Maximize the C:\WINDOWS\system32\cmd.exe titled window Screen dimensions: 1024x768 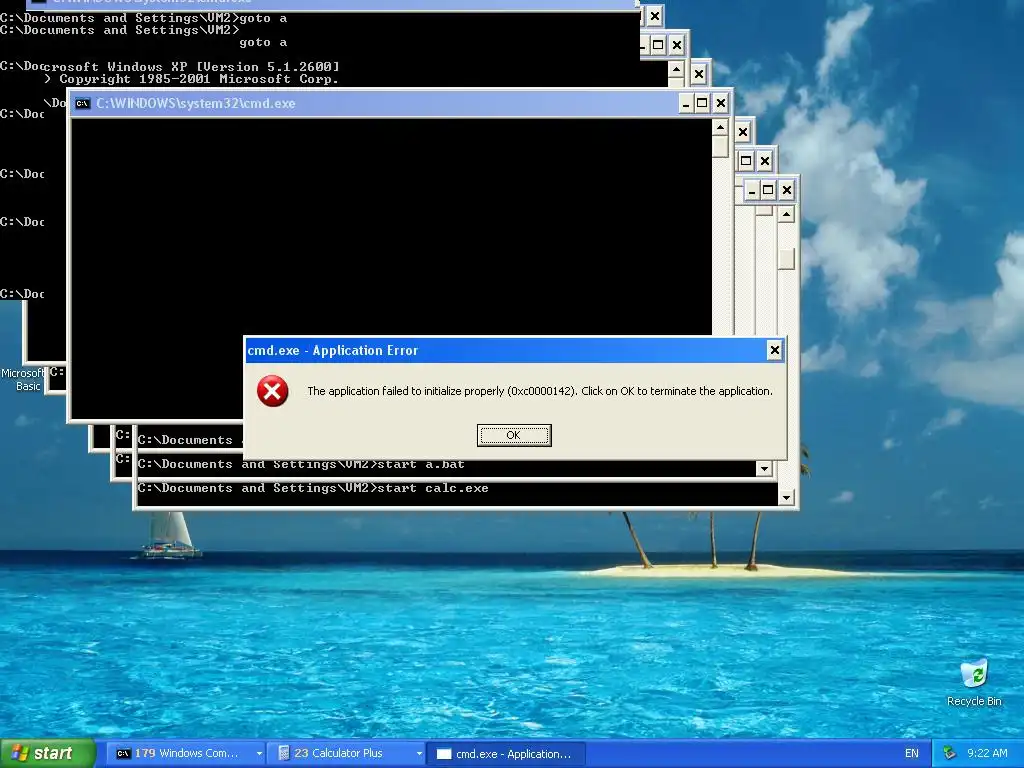(x=702, y=103)
